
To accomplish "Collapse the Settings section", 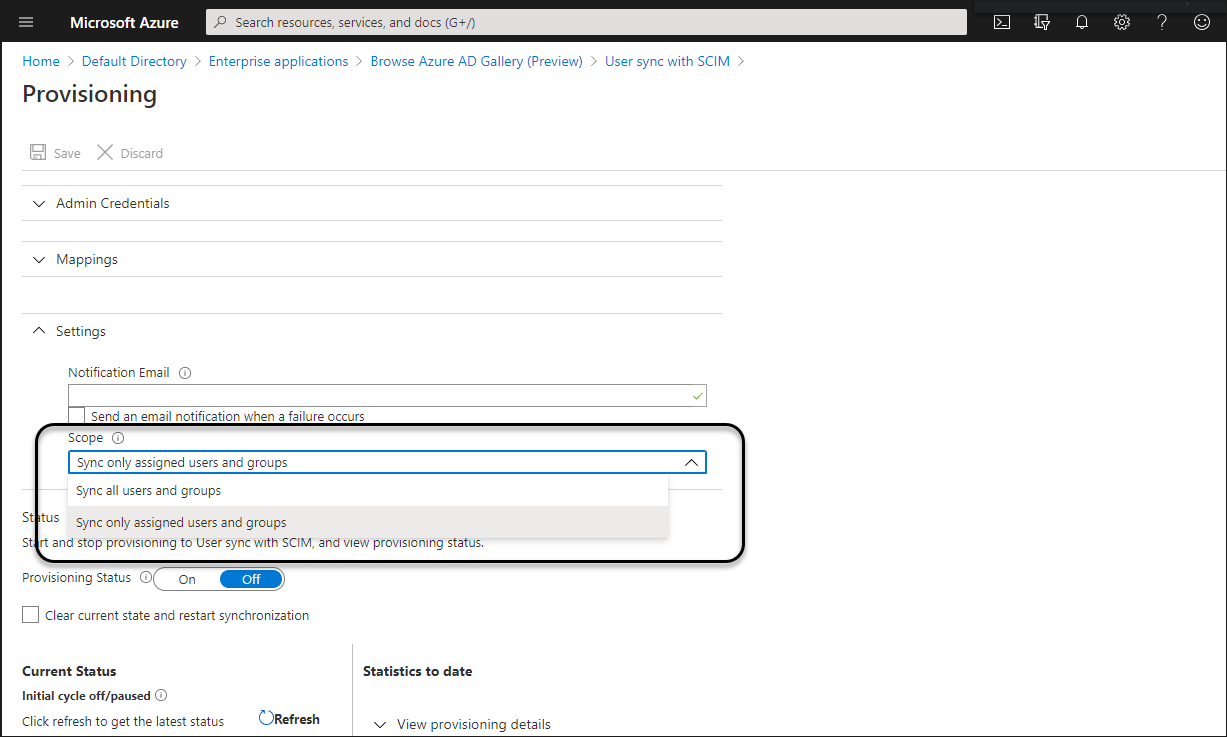I will [x=371, y=331].
